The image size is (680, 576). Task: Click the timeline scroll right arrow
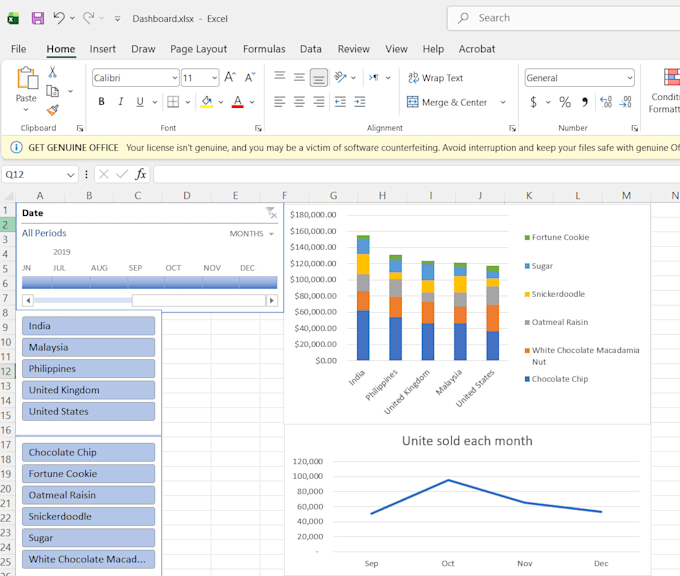[x=272, y=300]
